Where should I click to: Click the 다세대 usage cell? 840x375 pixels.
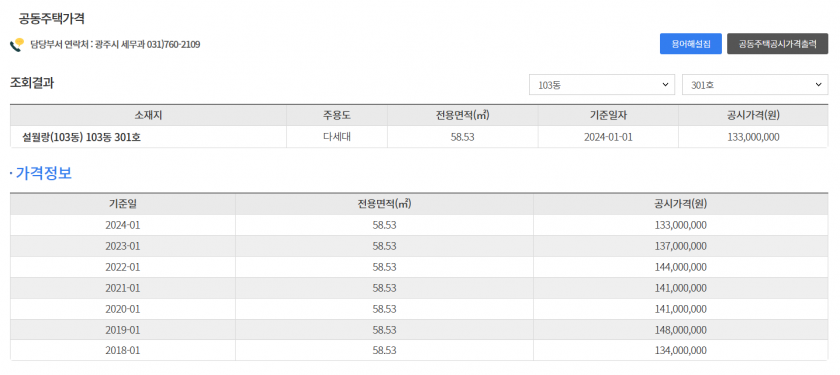[x=336, y=137]
